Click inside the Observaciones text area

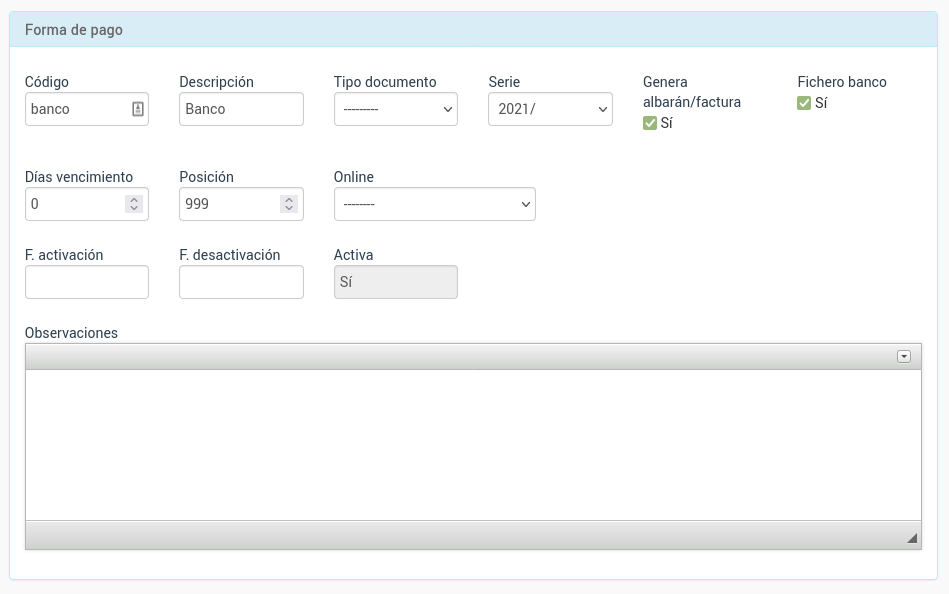click(x=473, y=445)
